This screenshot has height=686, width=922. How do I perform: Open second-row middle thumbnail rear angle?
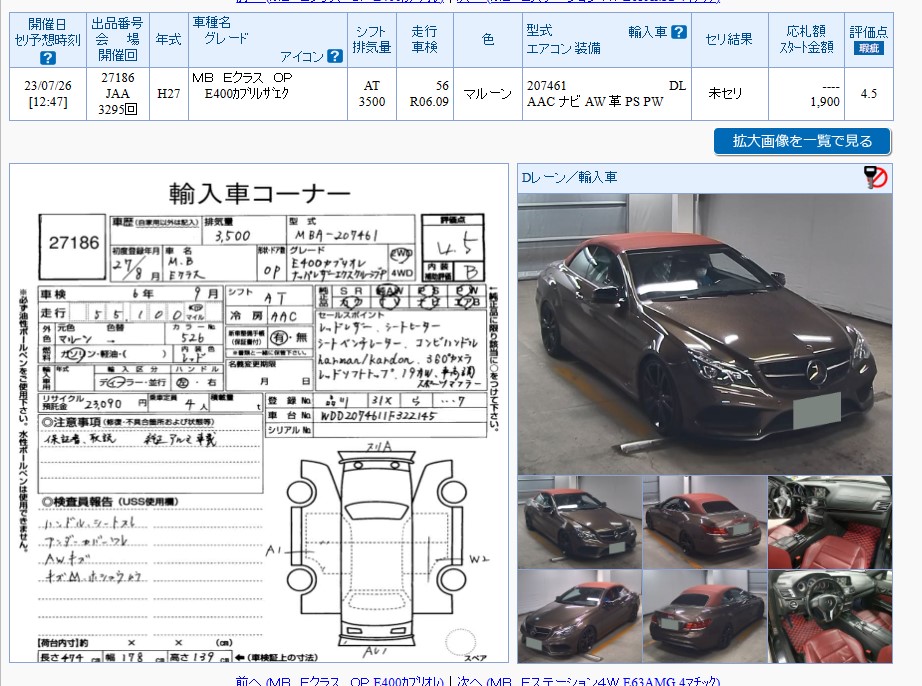[x=704, y=616]
